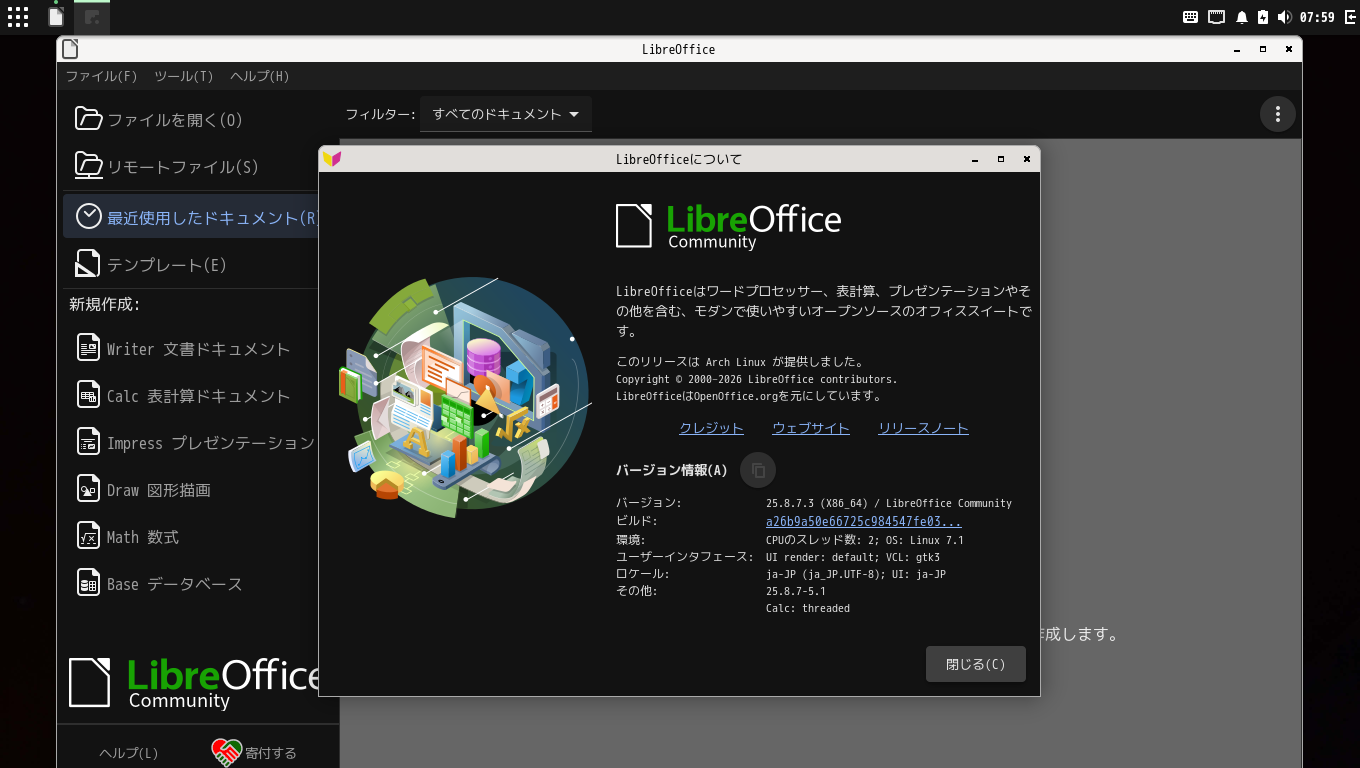
Task: Click the build hash link a26b9a50e66725c984547fe03...
Action: click(864, 521)
